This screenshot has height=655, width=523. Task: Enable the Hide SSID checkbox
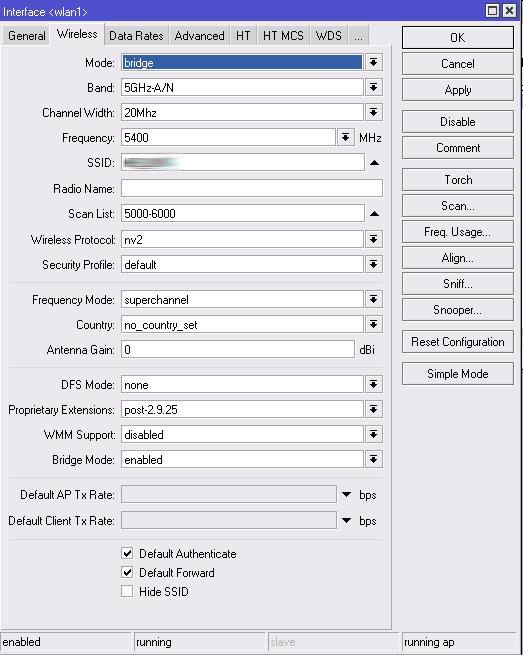tap(127, 592)
